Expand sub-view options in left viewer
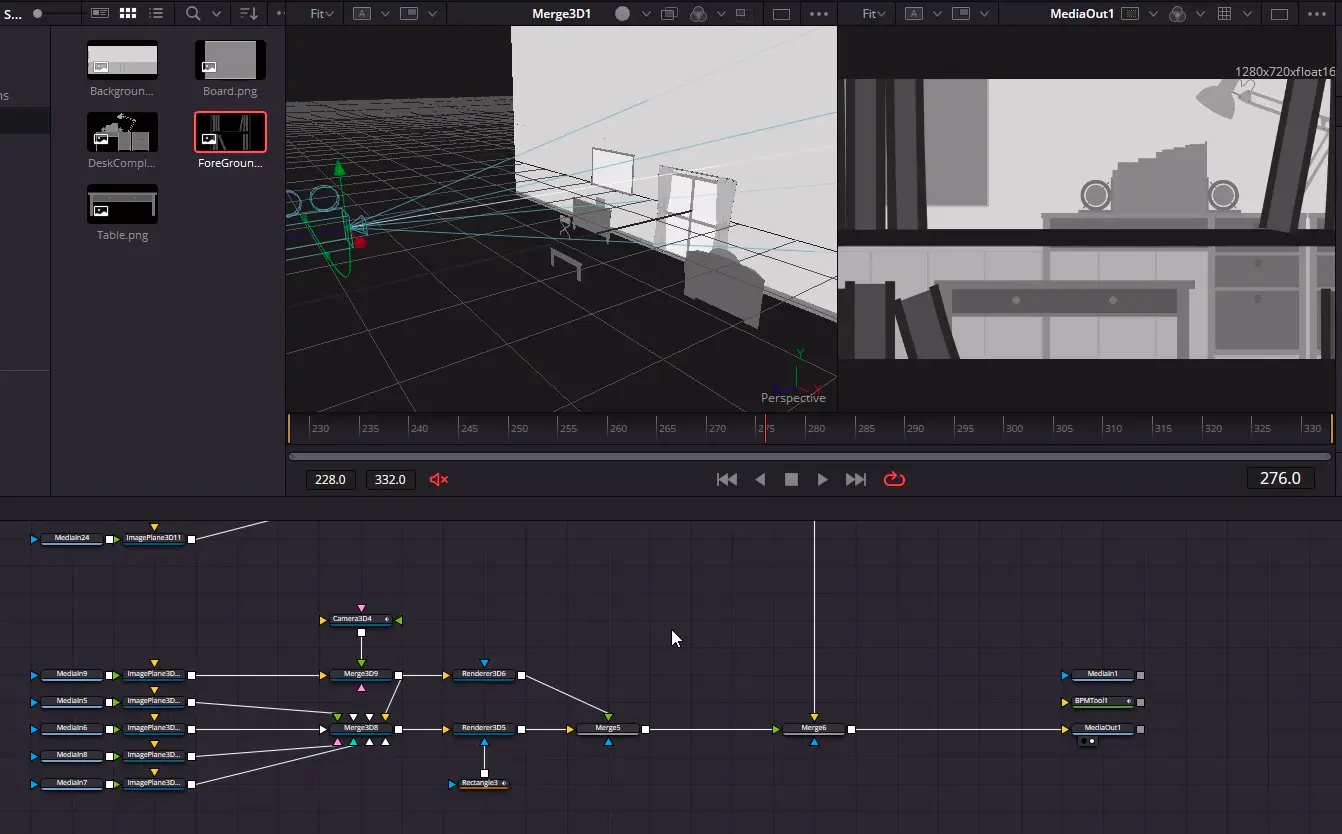Viewport: 1342px width, 834px height. 432,14
